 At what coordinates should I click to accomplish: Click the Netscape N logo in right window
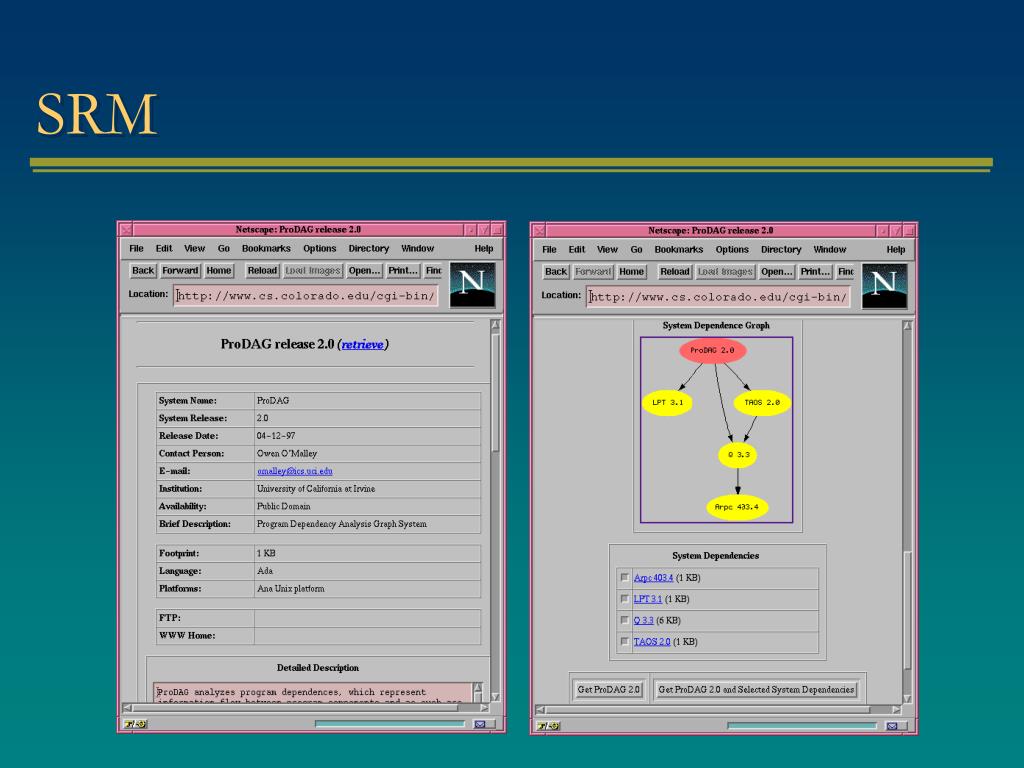point(884,286)
